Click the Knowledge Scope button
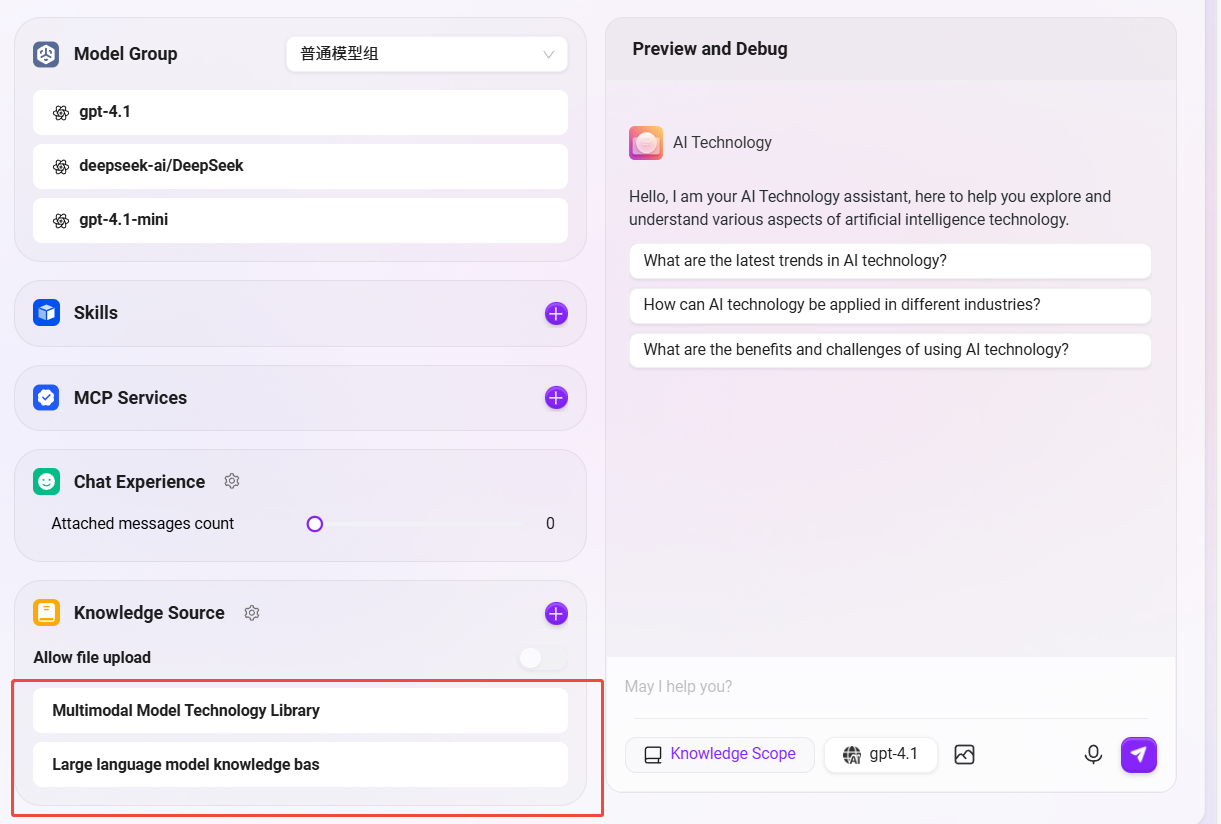This screenshot has width=1221, height=824. pos(720,755)
